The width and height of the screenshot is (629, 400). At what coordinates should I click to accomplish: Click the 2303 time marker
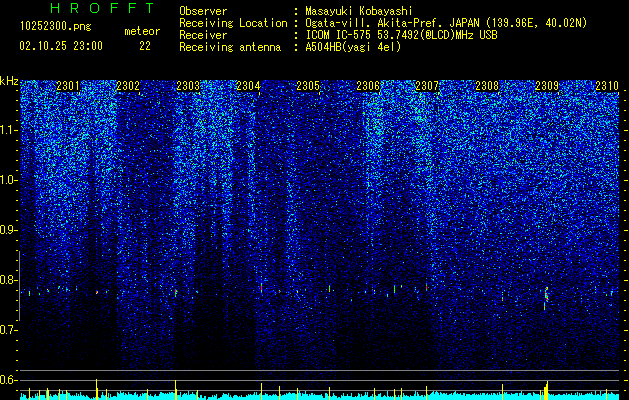188,86
